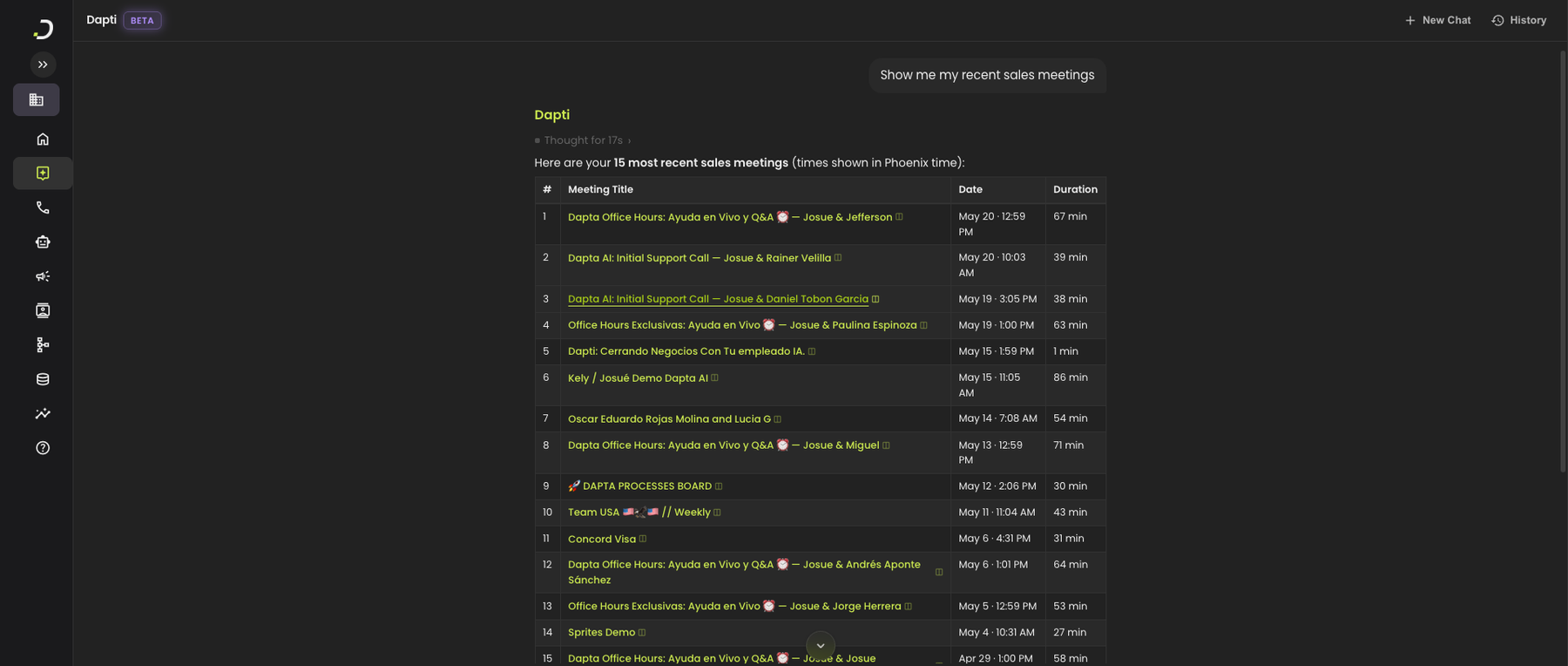Image resolution: width=1568 pixels, height=666 pixels.
Task: Open Oscar Eduardo Rojas Molina meeting link
Action: pos(669,419)
